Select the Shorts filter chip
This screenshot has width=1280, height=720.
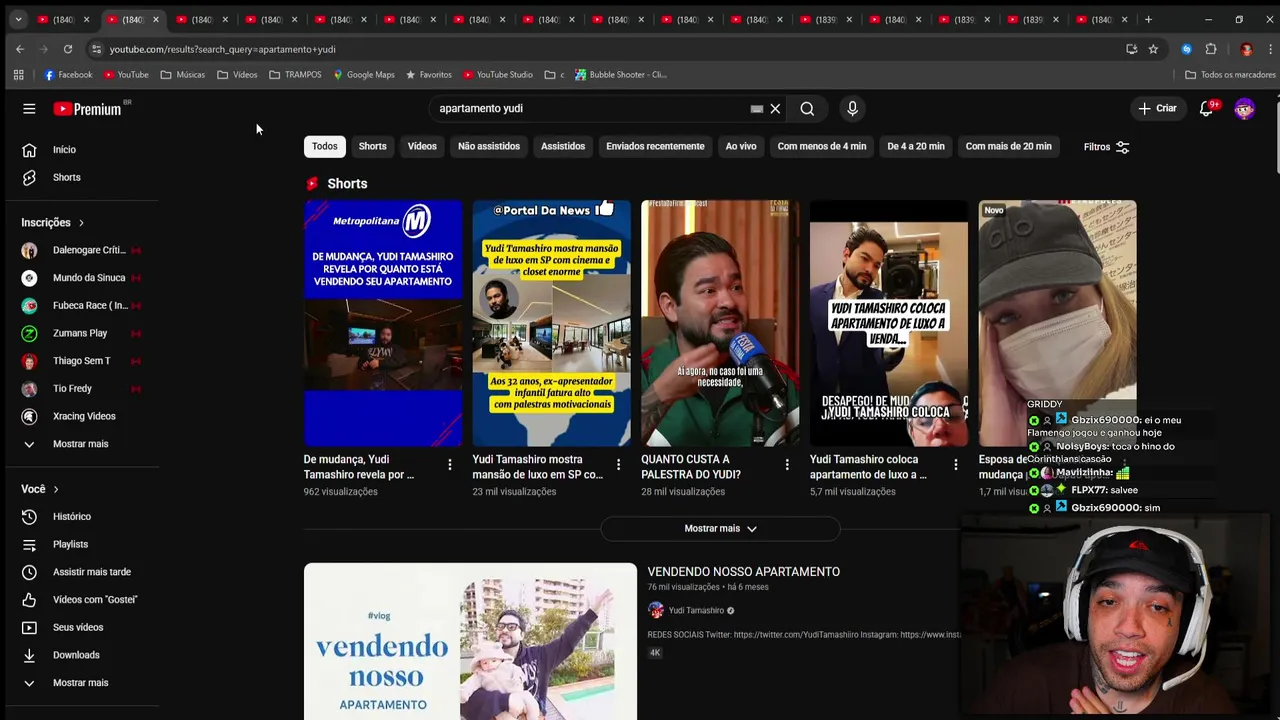[x=372, y=146]
